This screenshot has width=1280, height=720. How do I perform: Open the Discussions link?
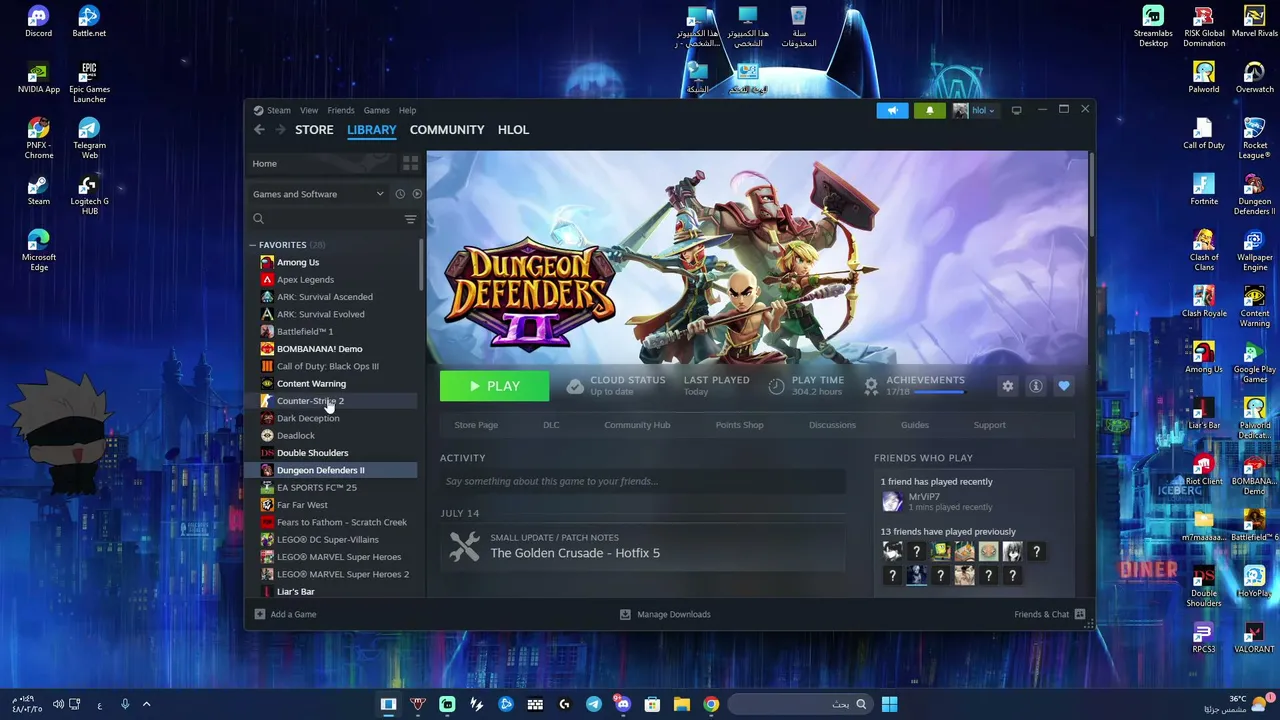pos(832,425)
